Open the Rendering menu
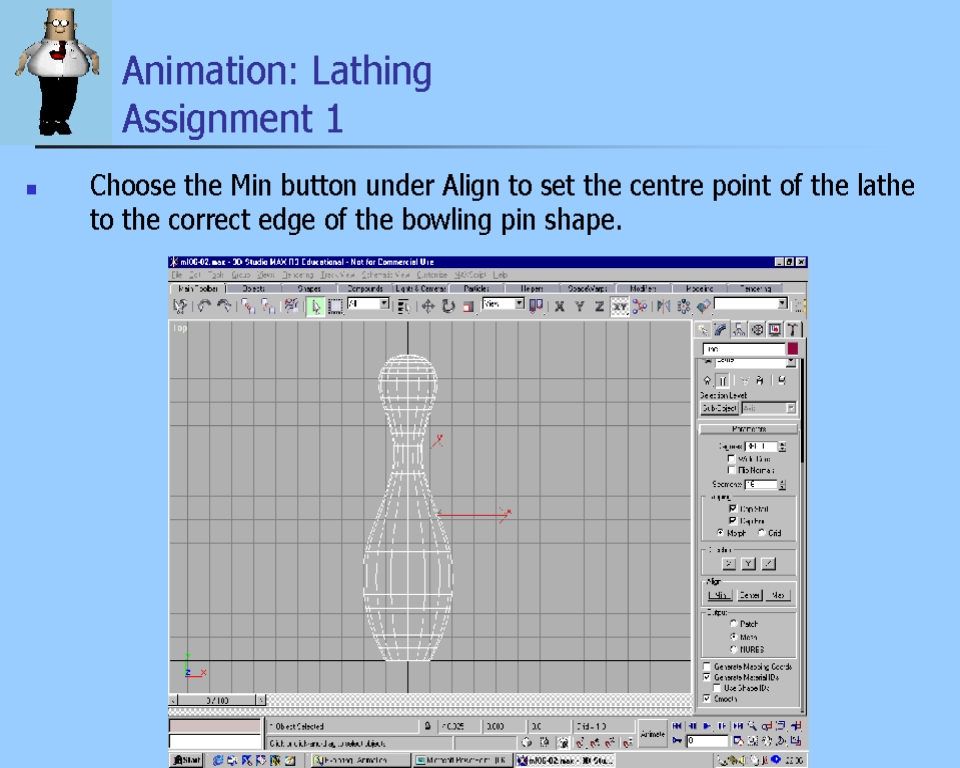 [x=298, y=275]
